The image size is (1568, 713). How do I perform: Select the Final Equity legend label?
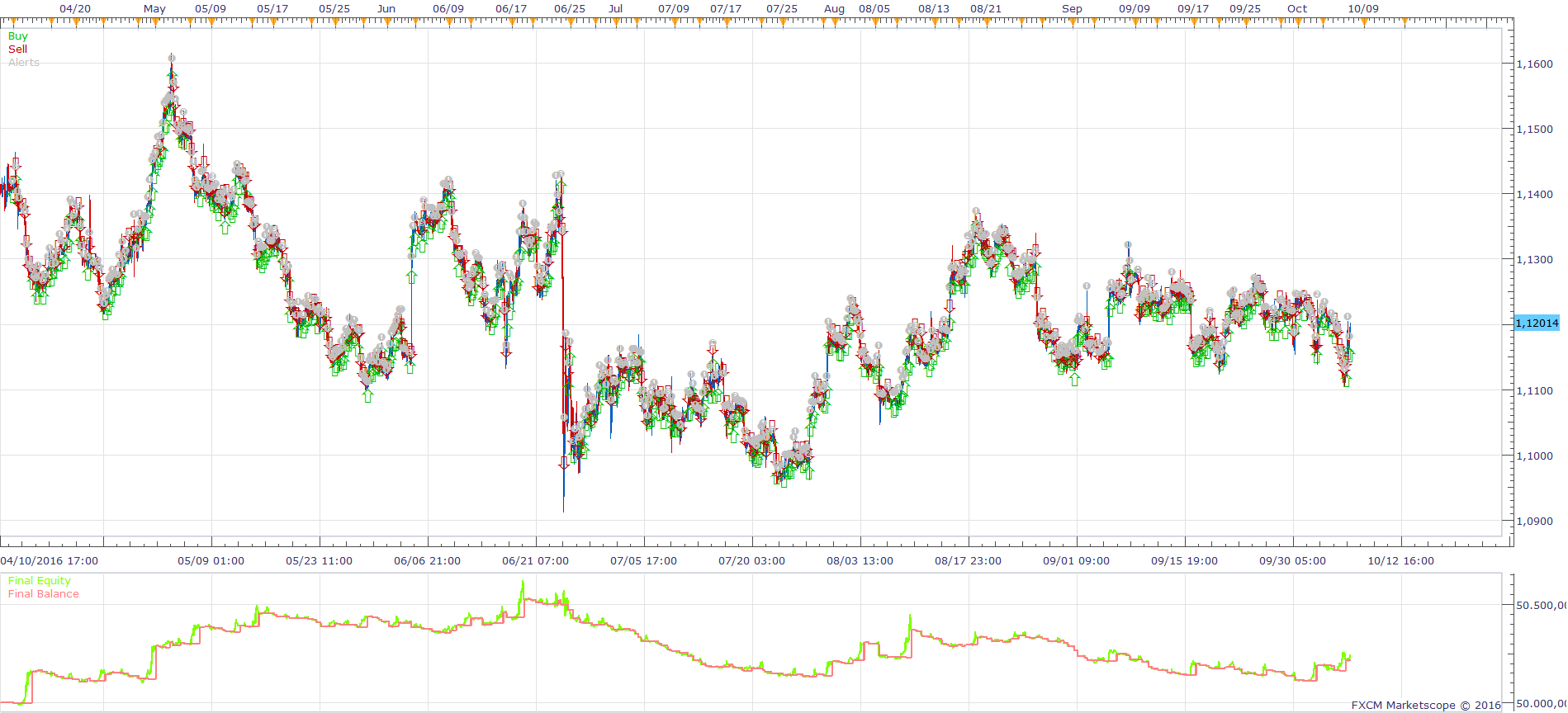[x=39, y=581]
